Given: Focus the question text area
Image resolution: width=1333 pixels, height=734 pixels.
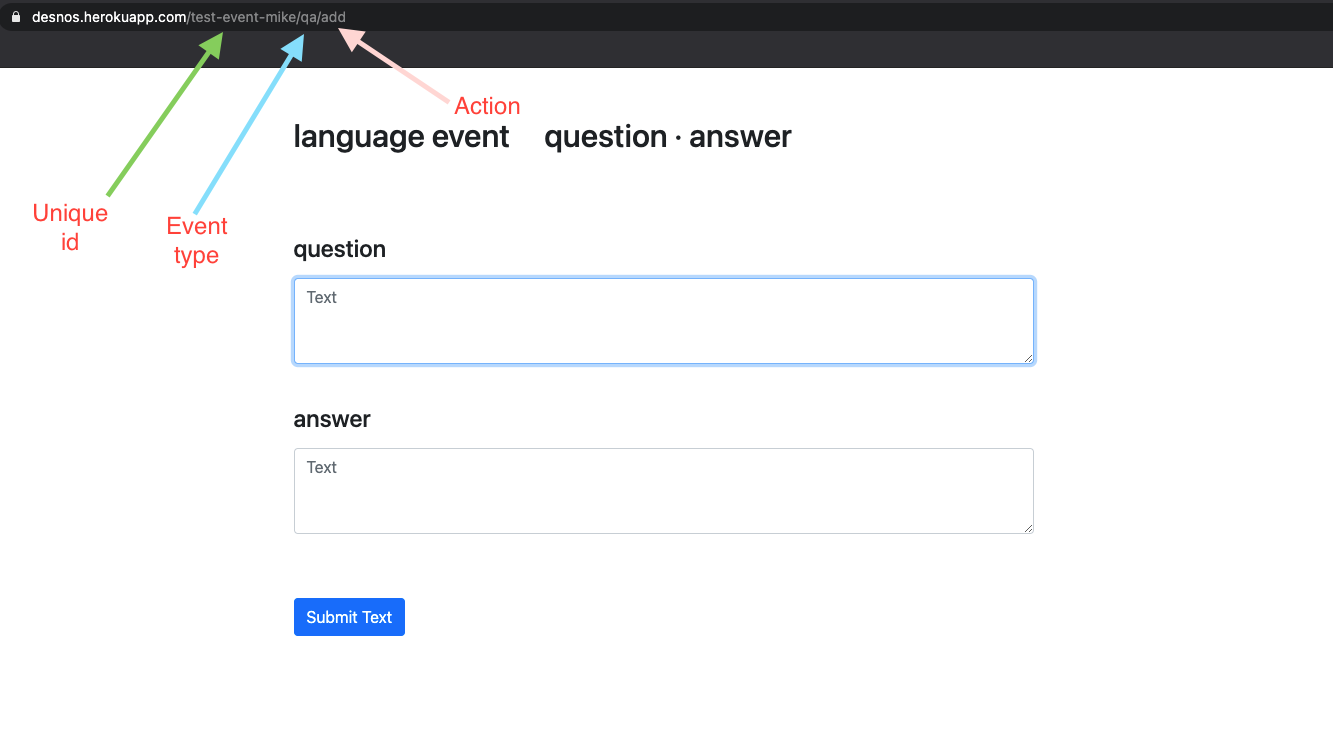Looking at the screenshot, I should tap(663, 321).
